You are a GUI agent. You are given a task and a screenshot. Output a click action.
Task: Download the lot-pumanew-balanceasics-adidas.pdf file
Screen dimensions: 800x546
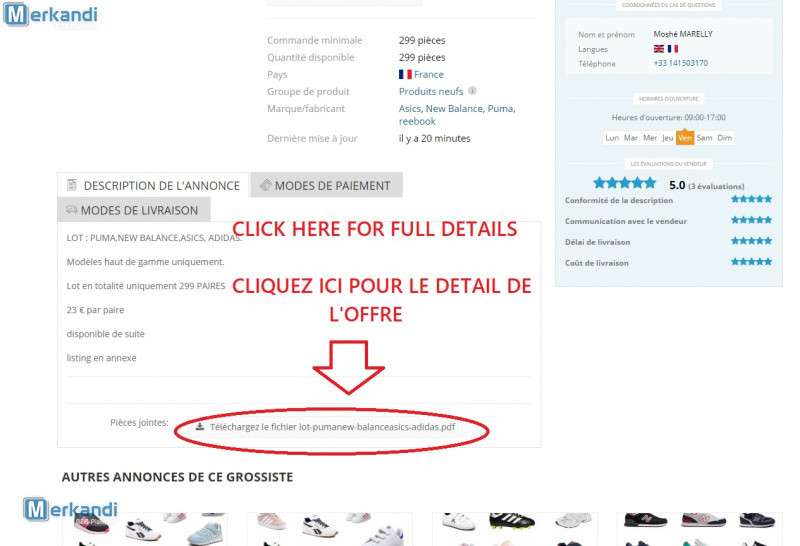pyautogui.click(x=332, y=427)
